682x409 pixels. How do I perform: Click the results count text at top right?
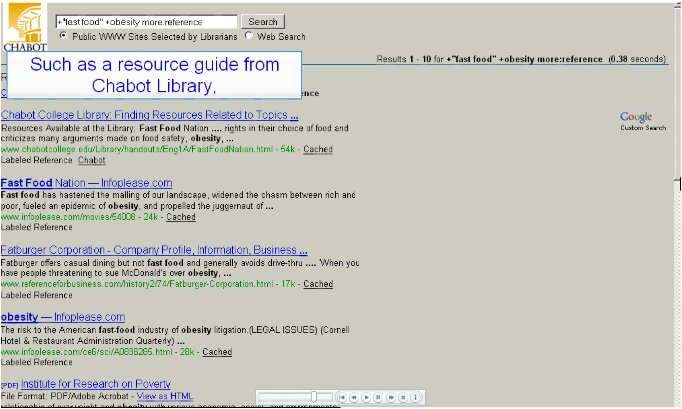click(521, 59)
